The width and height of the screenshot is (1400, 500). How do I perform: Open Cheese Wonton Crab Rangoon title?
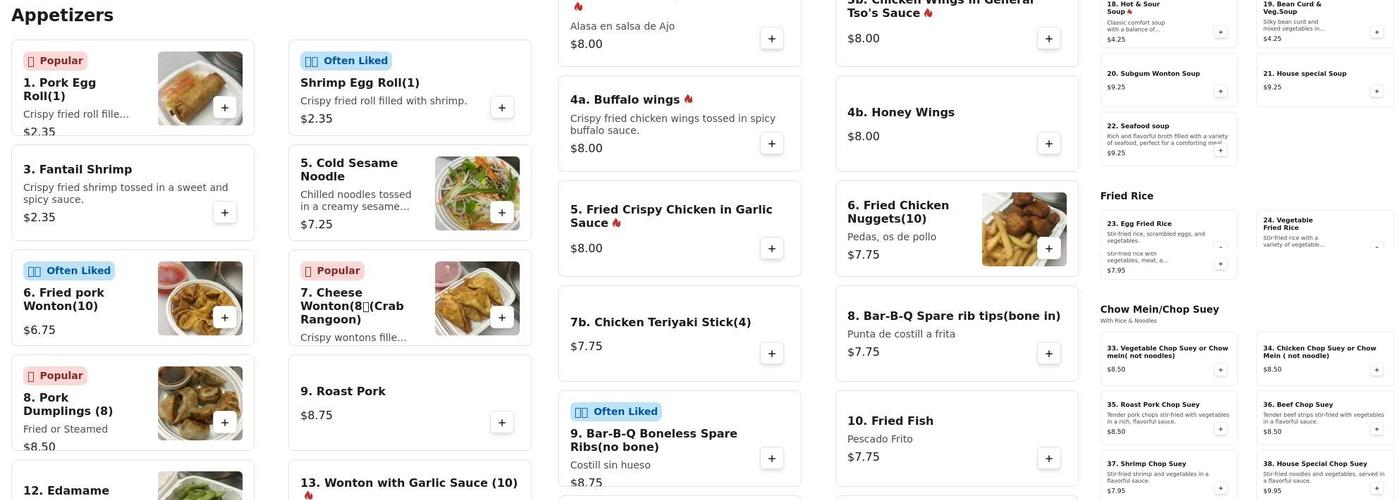[352, 306]
